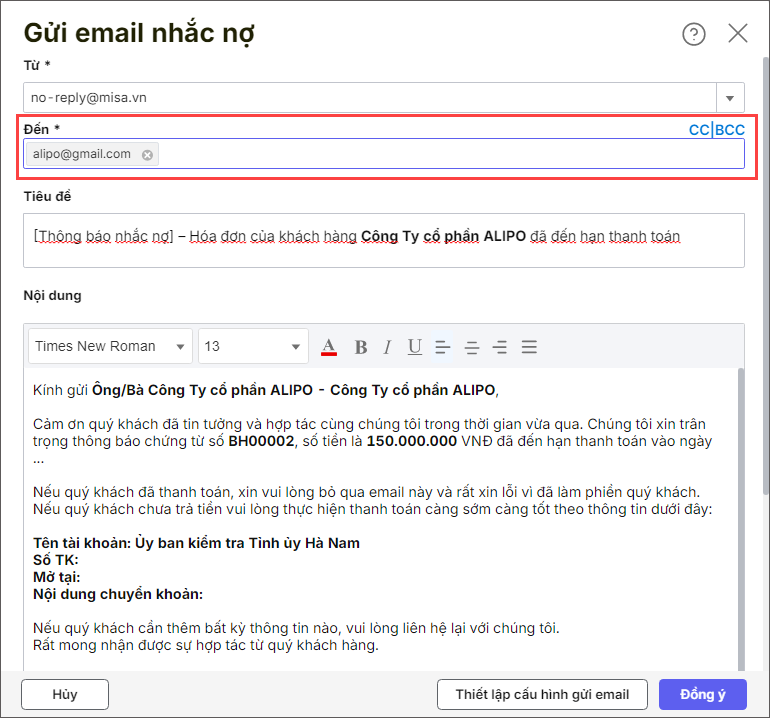Viewport: 770px width, 718px height.
Task: Confirm with the Đồng ý button
Action: tap(702, 694)
